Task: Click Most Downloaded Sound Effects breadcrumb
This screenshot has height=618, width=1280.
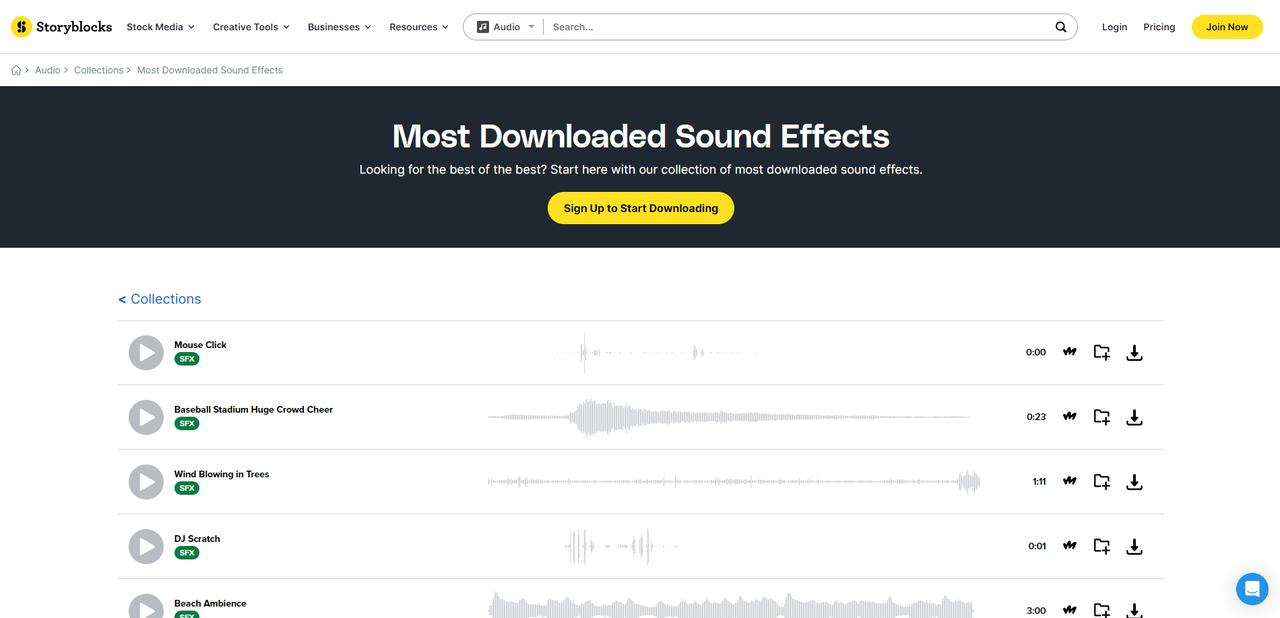Action: [210, 70]
